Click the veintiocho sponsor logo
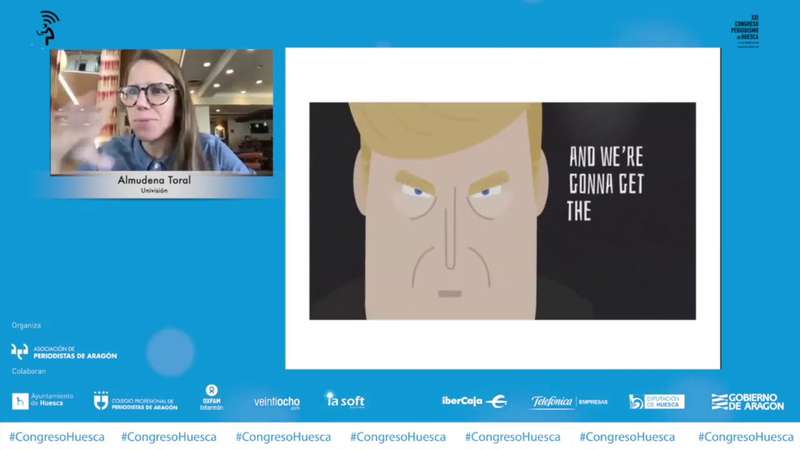Screen dimensions: 800x450 pos(277,402)
